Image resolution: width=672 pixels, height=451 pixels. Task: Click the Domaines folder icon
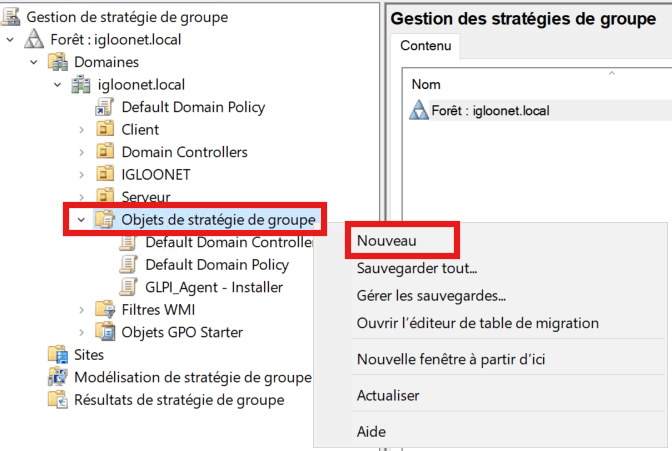pyautogui.click(x=58, y=62)
